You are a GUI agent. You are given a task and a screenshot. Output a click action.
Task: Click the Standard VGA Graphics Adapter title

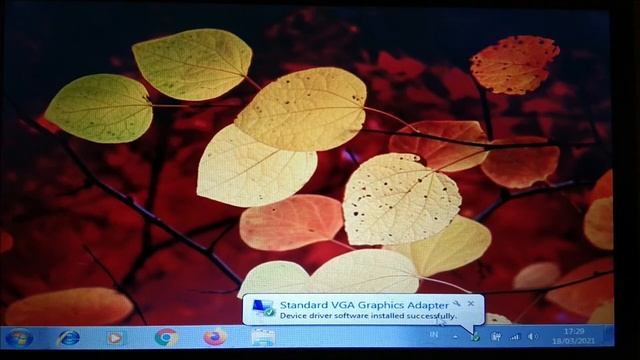click(x=364, y=305)
